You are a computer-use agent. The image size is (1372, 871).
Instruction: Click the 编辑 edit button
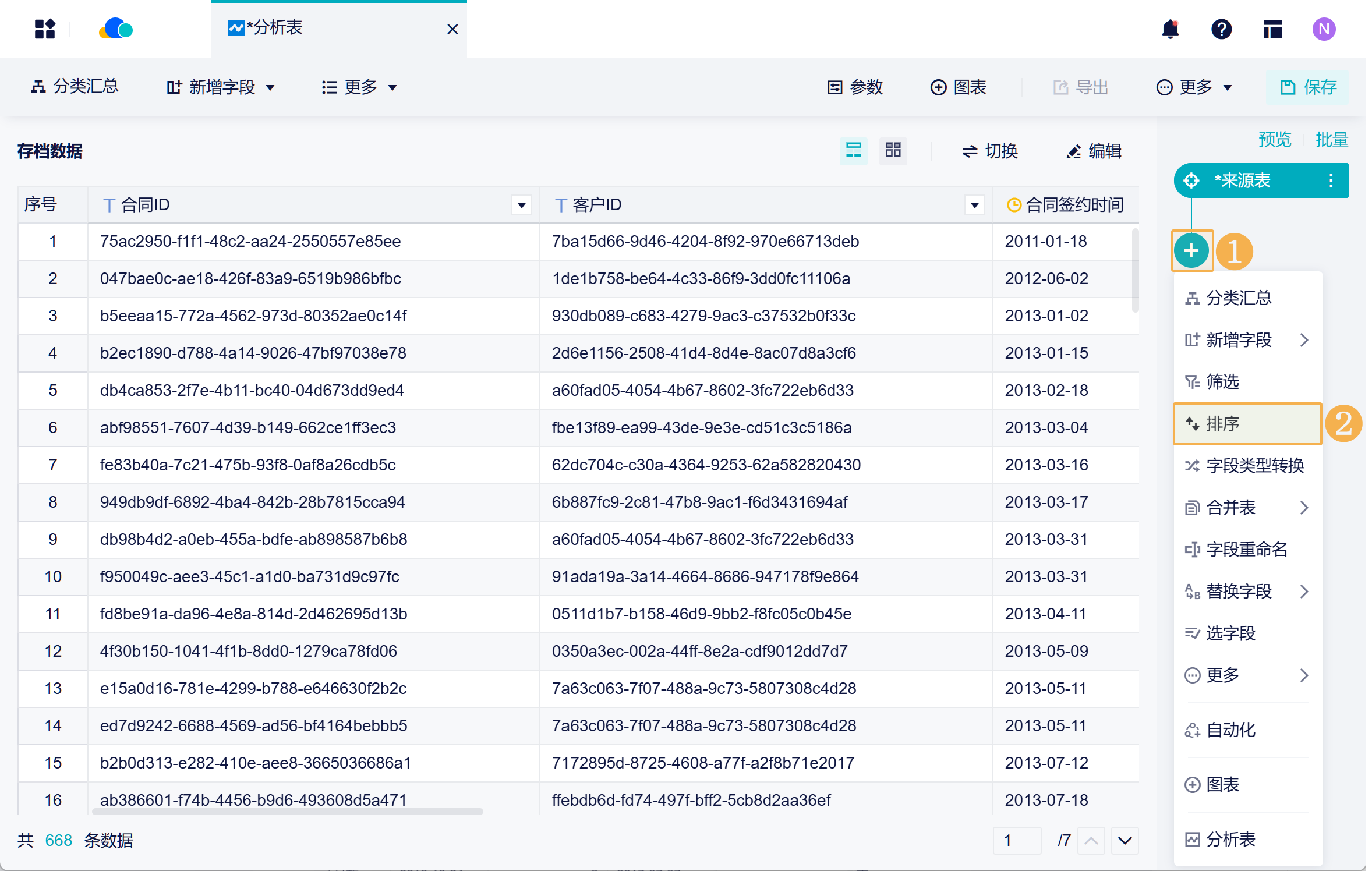click(x=1094, y=151)
